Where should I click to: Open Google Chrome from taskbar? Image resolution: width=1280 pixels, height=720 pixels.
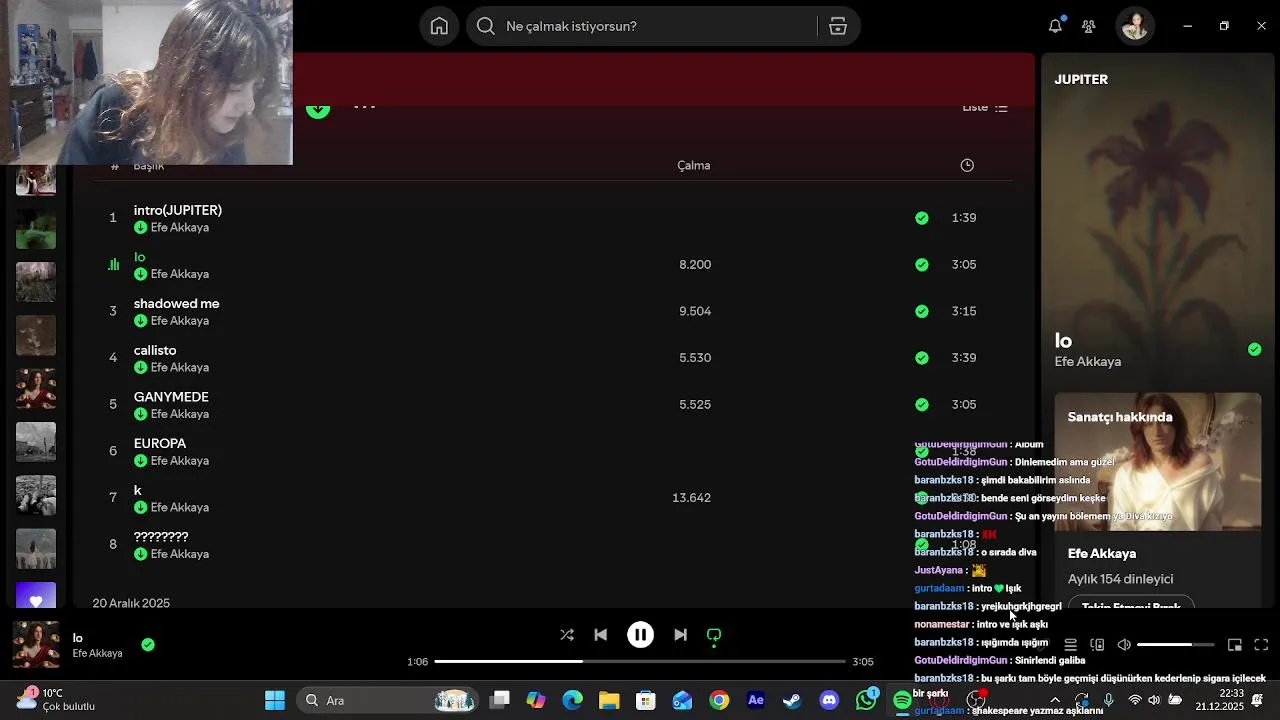click(x=719, y=700)
